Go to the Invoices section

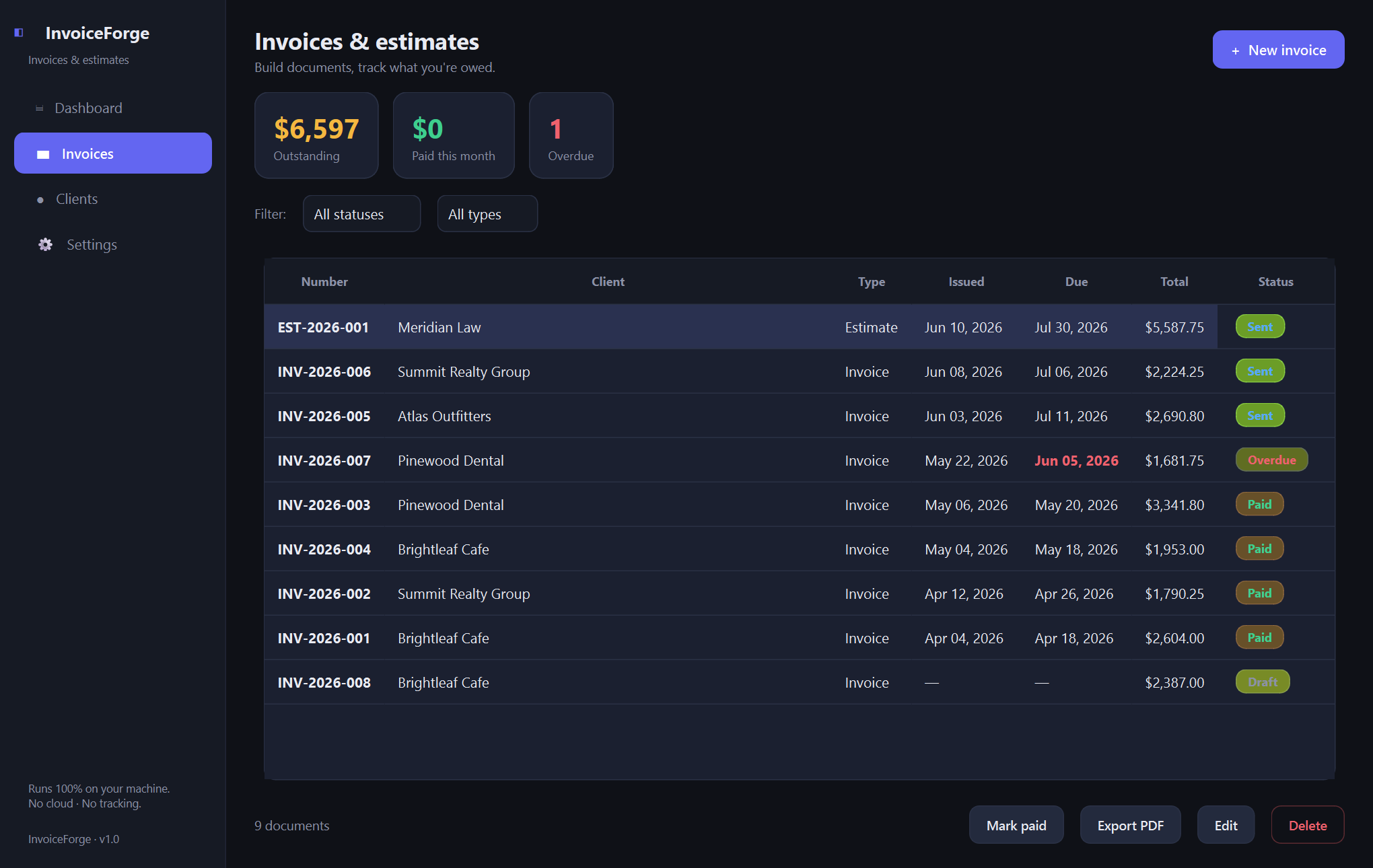(113, 153)
